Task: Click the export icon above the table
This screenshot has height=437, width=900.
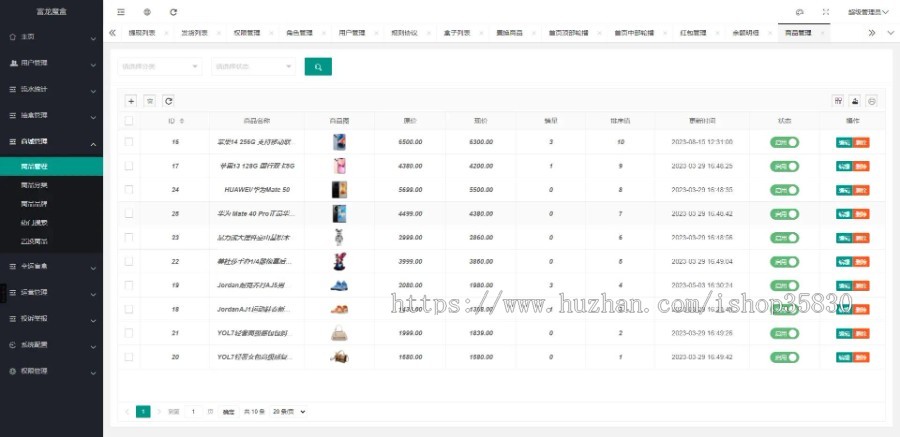Action: [855, 101]
